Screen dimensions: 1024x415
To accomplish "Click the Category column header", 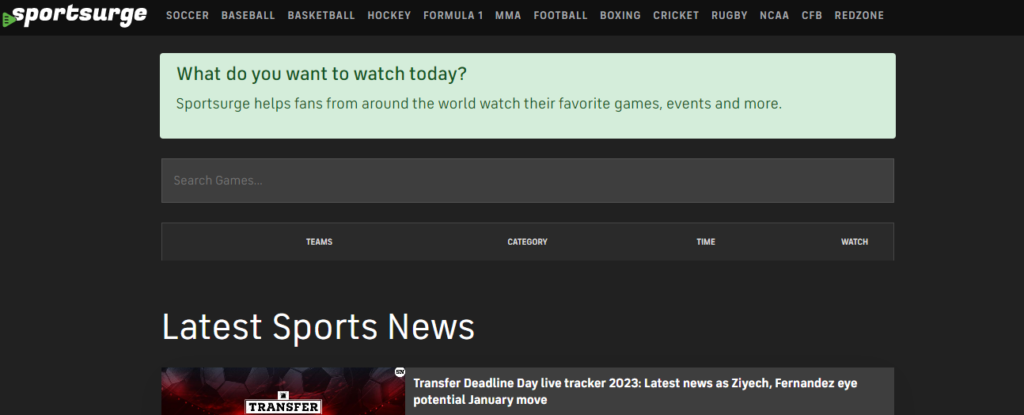I will click(527, 242).
